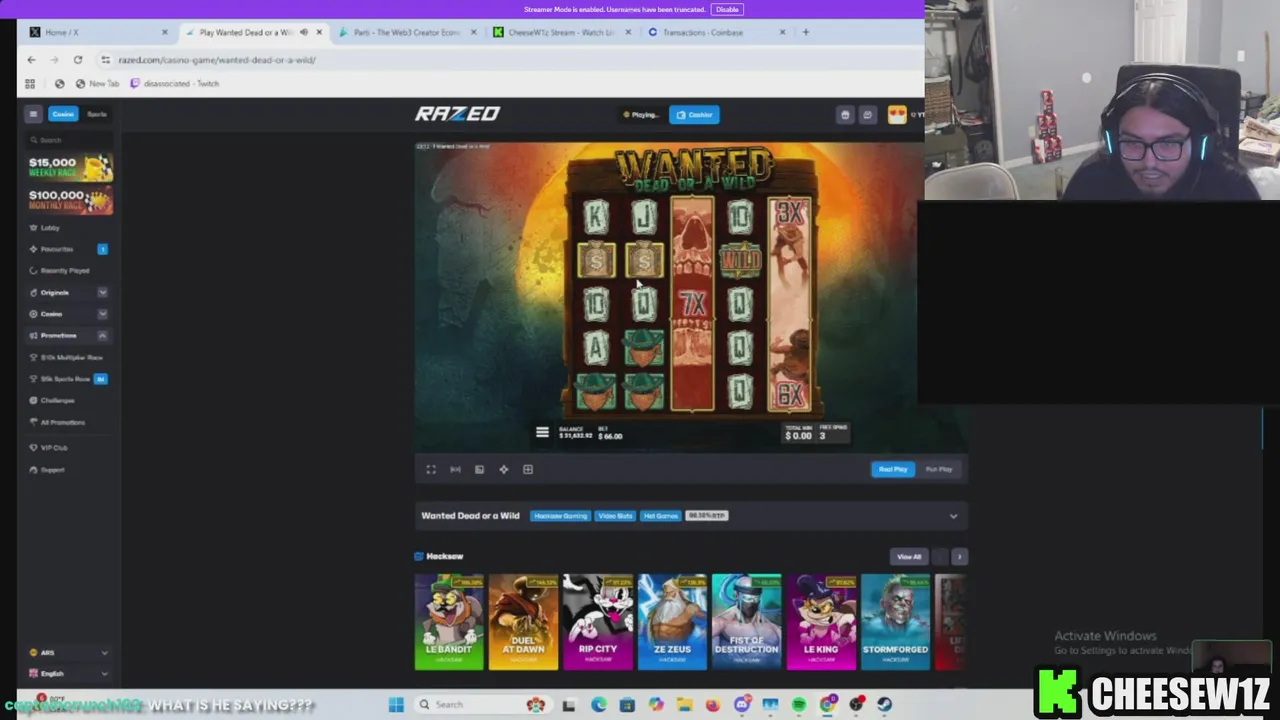This screenshot has height=720, width=1280.
Task: Collapse the Promotions section chevron
Action: pyautogui.click(x=102, y=336)
